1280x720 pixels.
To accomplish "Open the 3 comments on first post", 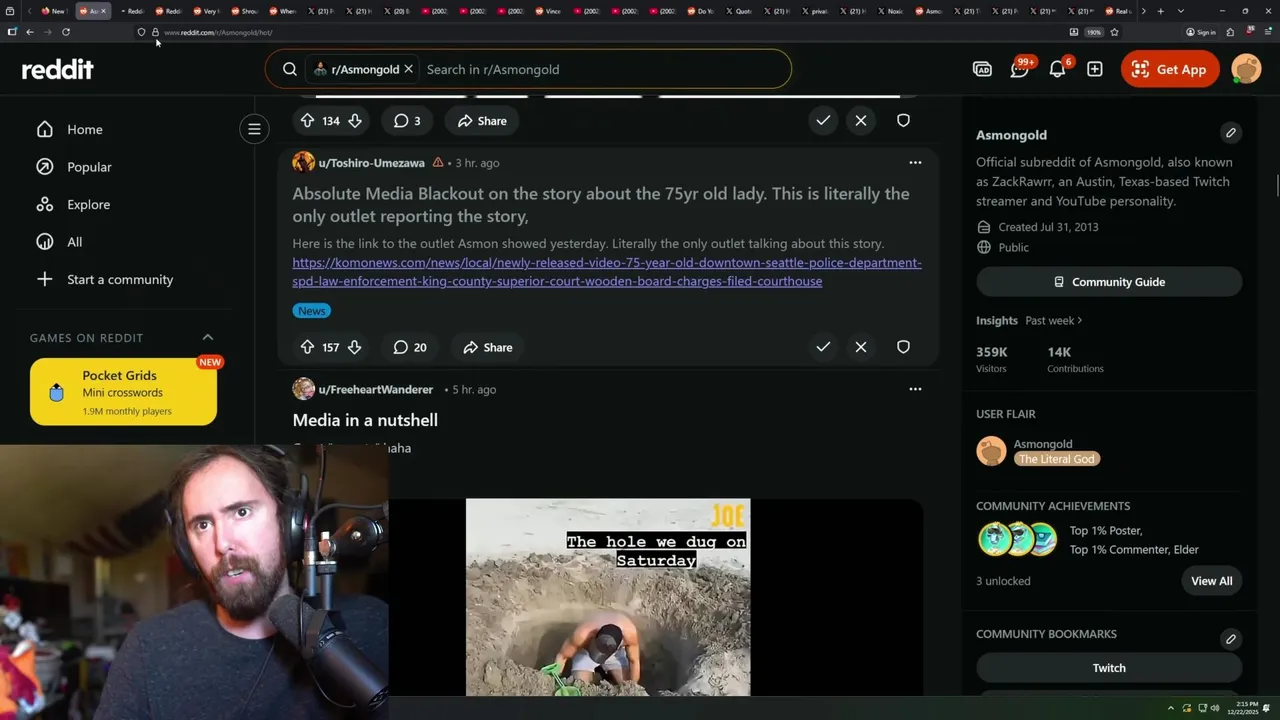I will 407,120.
